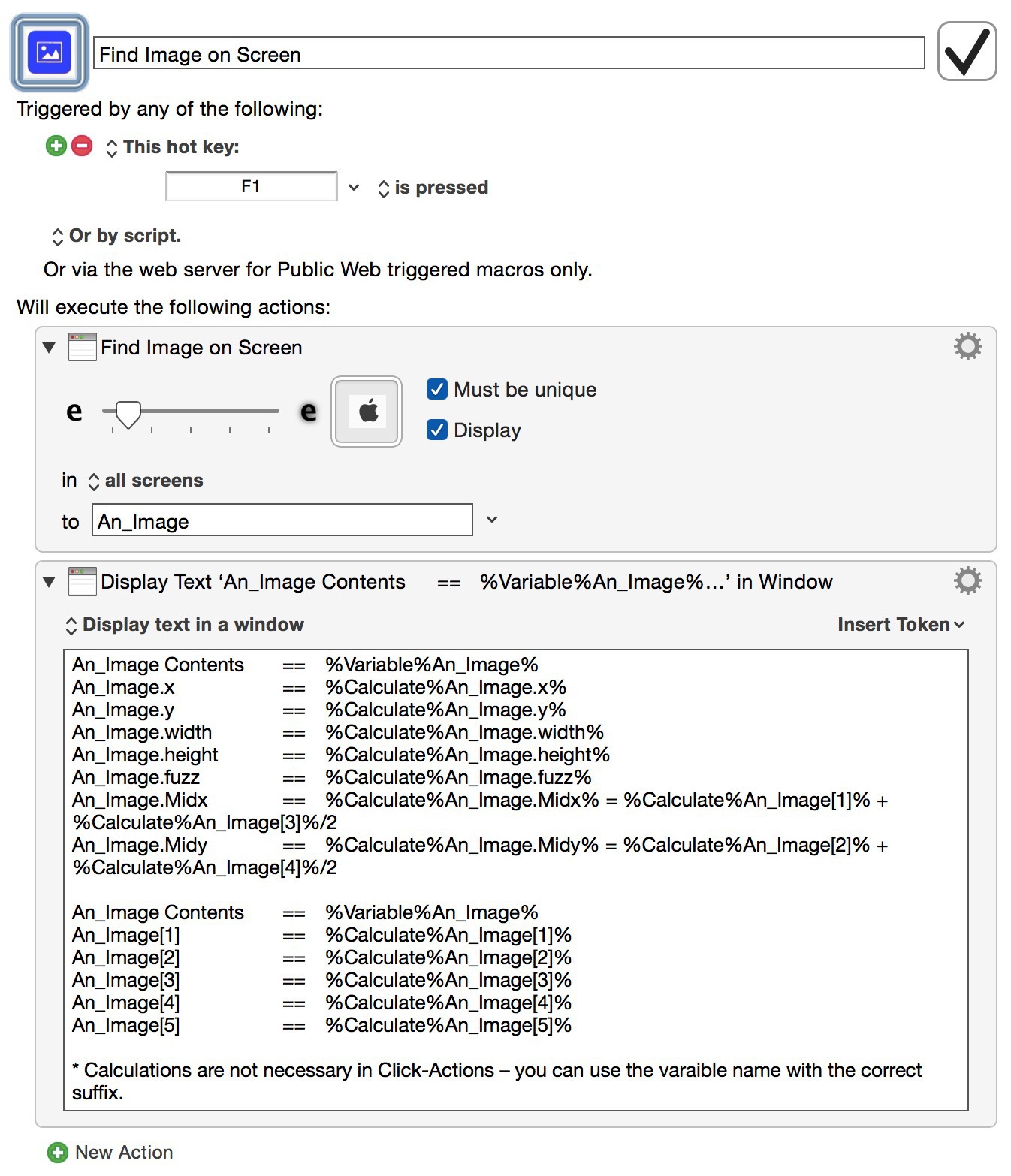The height and width of the screenshot is (1176, 1011).
Task: Click the green add trigger plus icon
Action: 56,146
